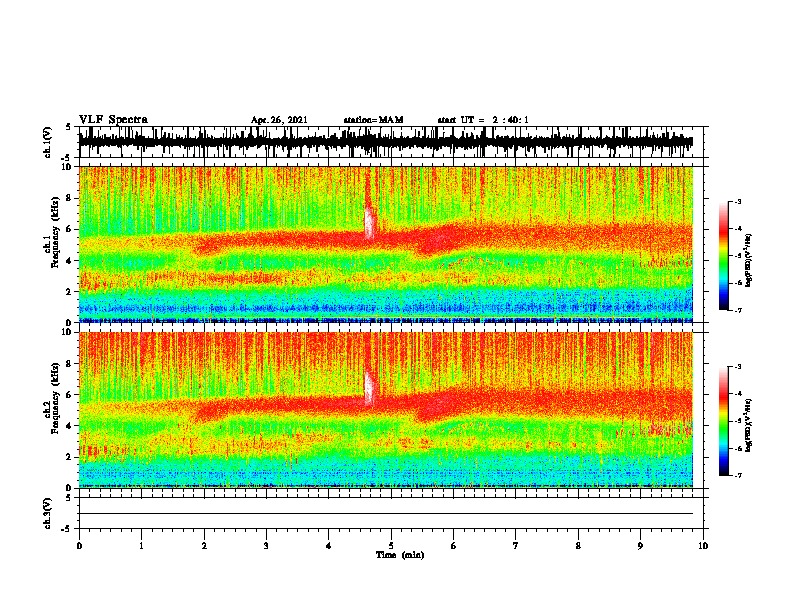792x612 pixels.
Task: Click the "station=MAM" header label
Action: [373, 120]
